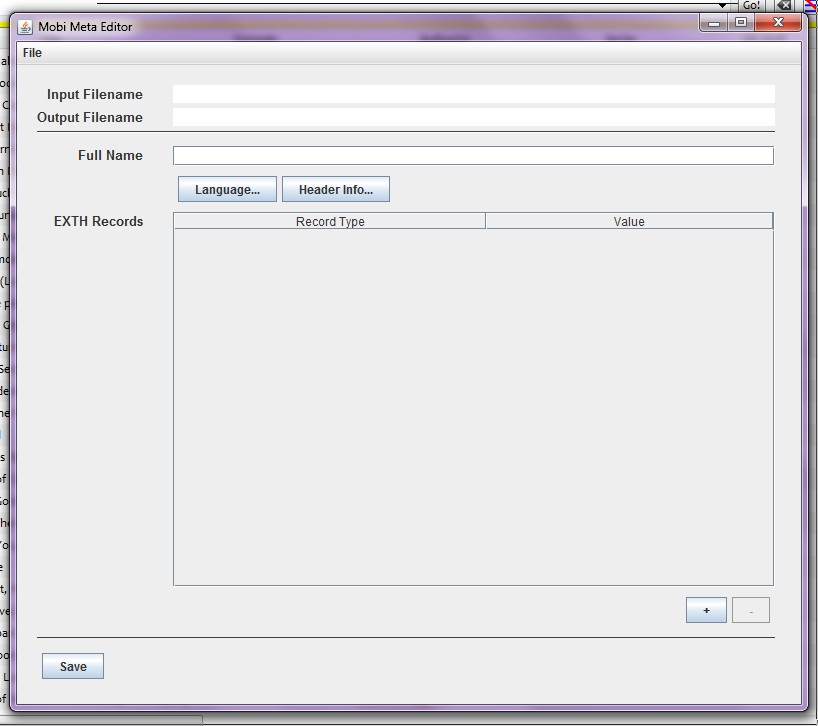Screen dimensions: 818x726
Task: Click the Java icon in title bar
Action: pos(25,27)
